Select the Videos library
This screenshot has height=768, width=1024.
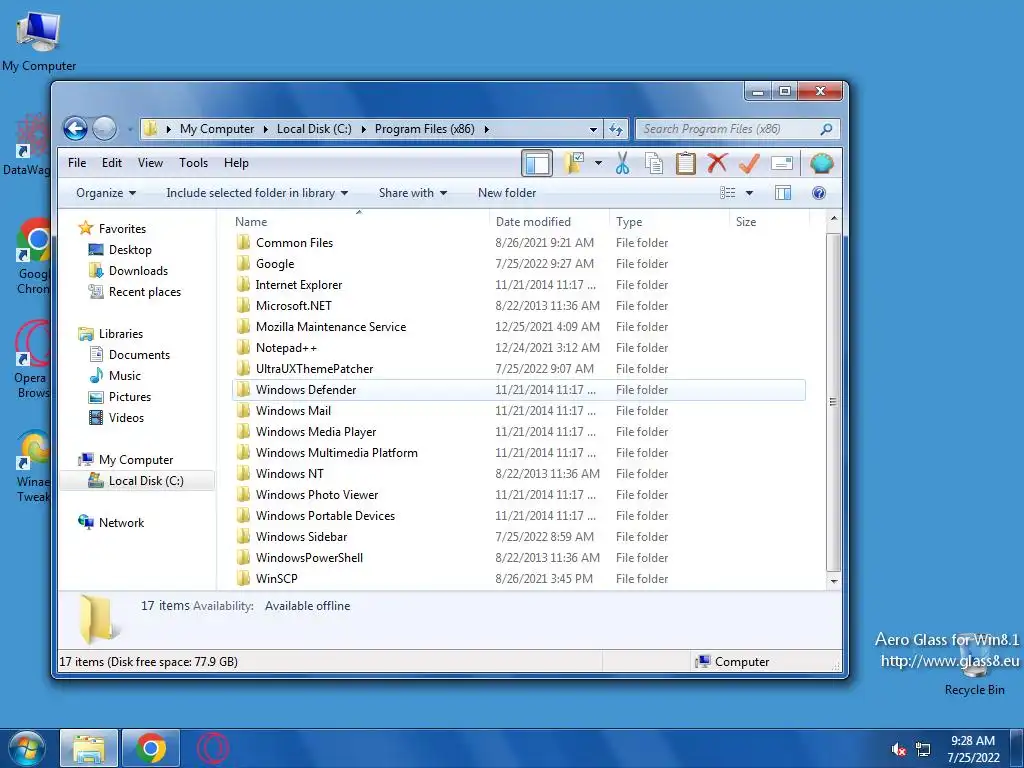point(126,417)
